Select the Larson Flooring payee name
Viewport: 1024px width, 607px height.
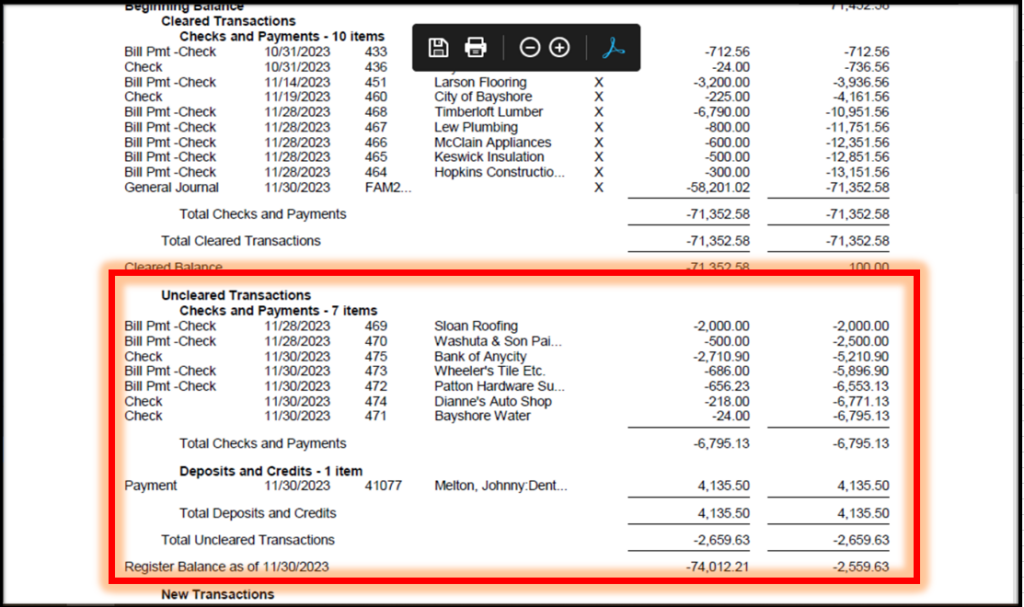[480, 82]
